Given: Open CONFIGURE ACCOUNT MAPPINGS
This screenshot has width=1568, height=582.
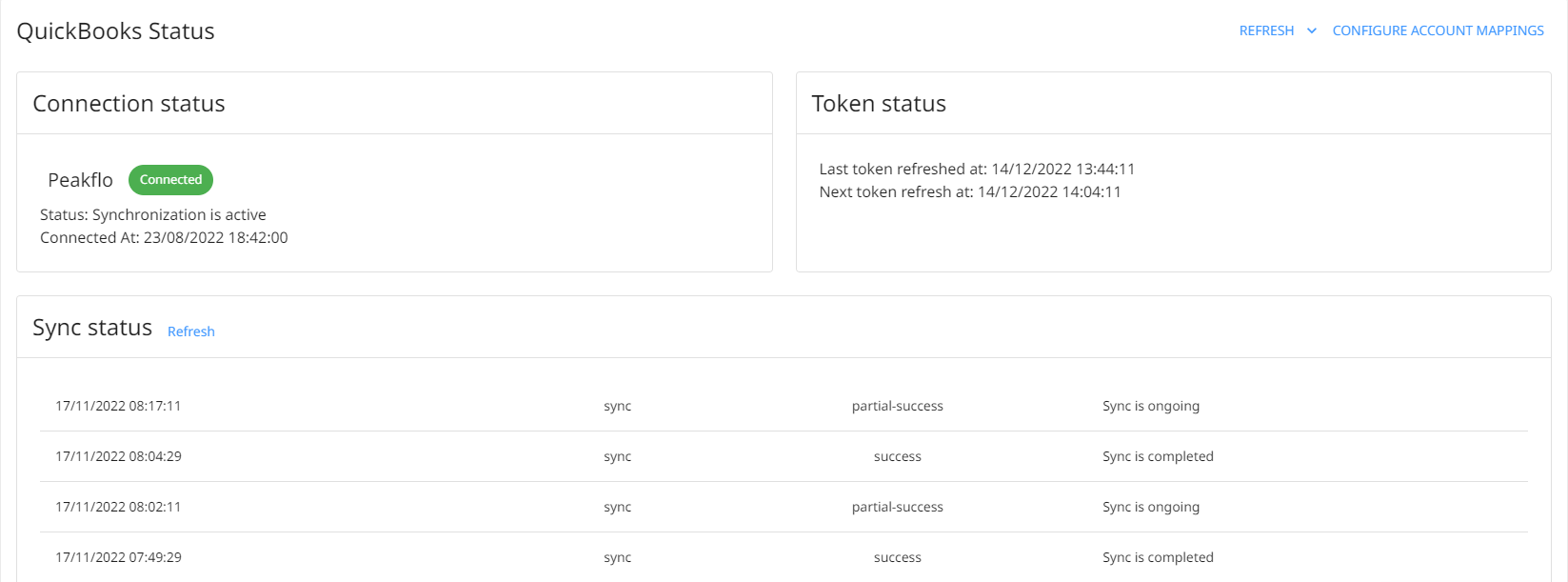Looking at the screenshot, I should pos(1438,30).
